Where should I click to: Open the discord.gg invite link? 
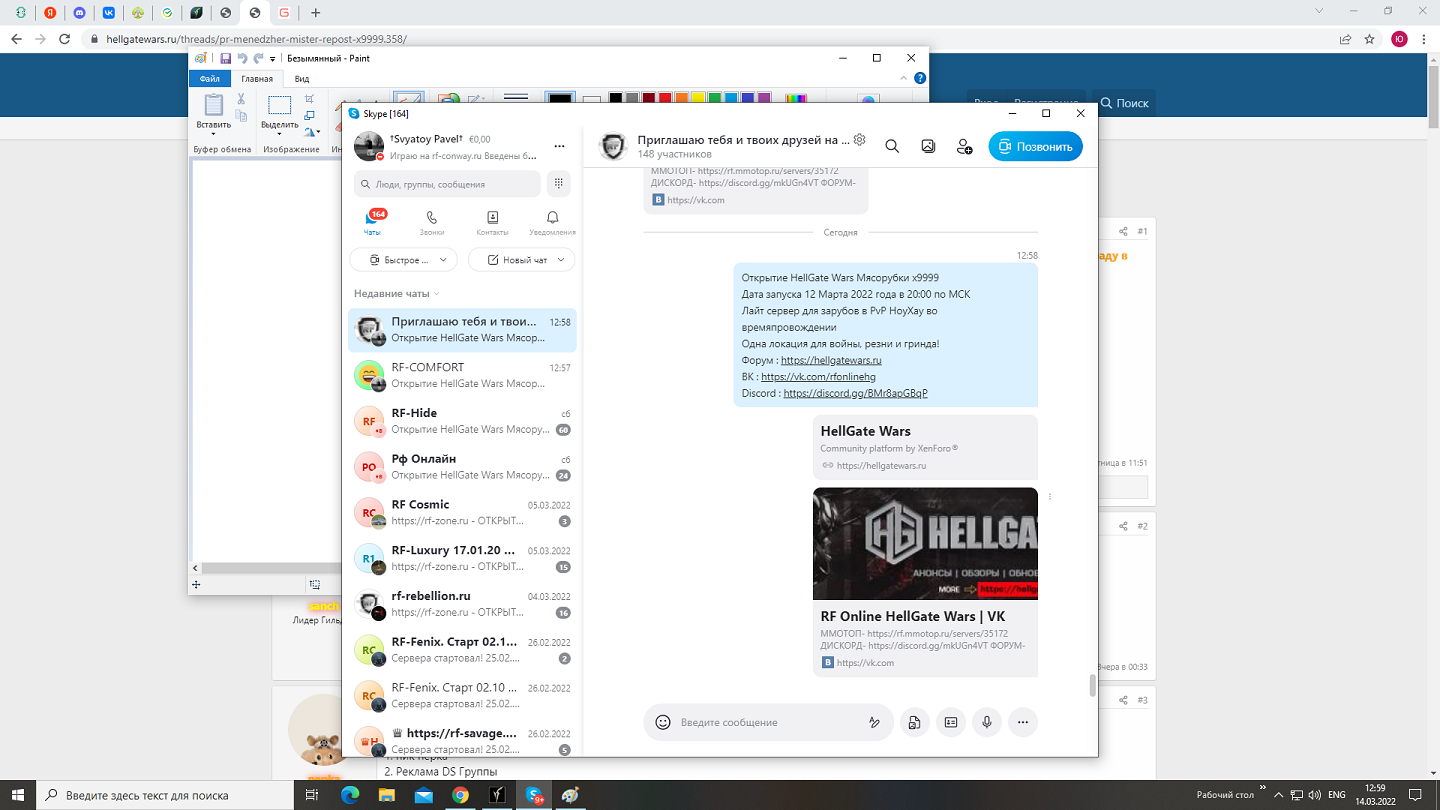pyautogui.click(x=855, y=393)
